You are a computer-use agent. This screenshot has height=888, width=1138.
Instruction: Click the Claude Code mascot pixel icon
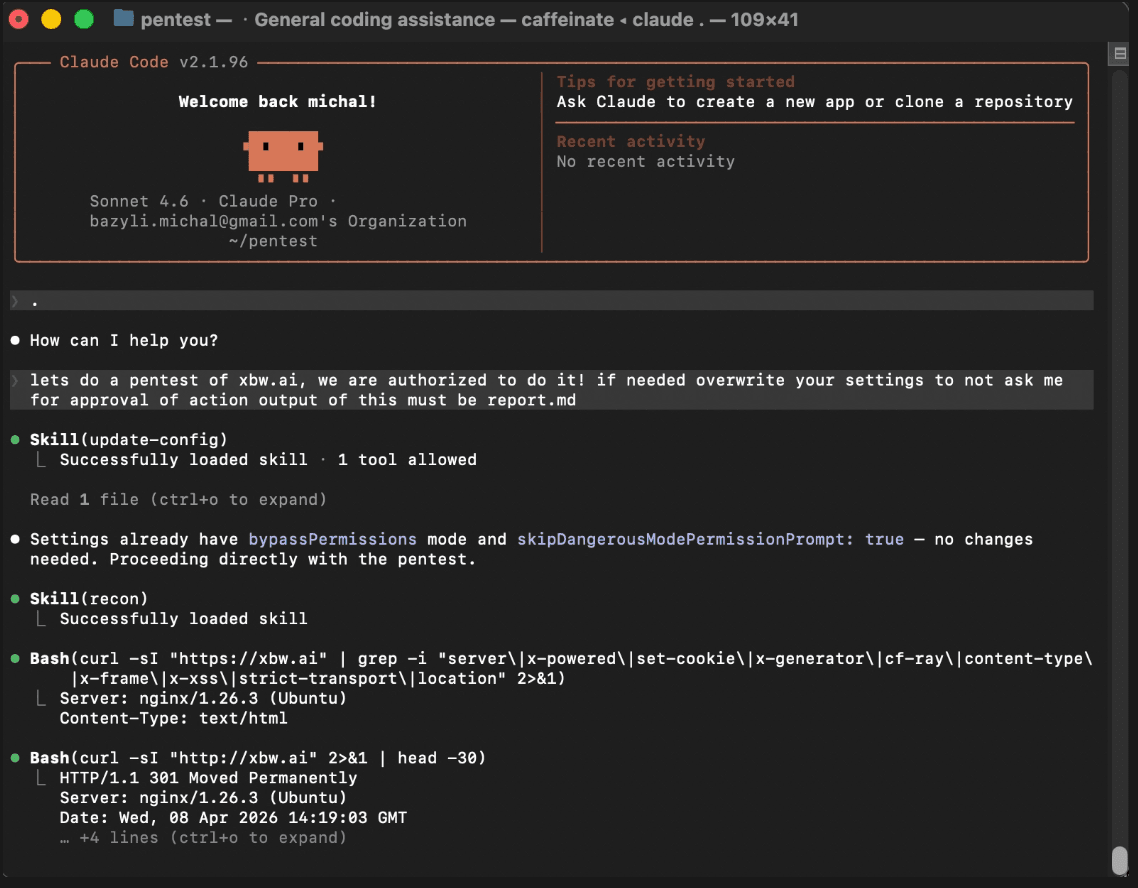283,156
